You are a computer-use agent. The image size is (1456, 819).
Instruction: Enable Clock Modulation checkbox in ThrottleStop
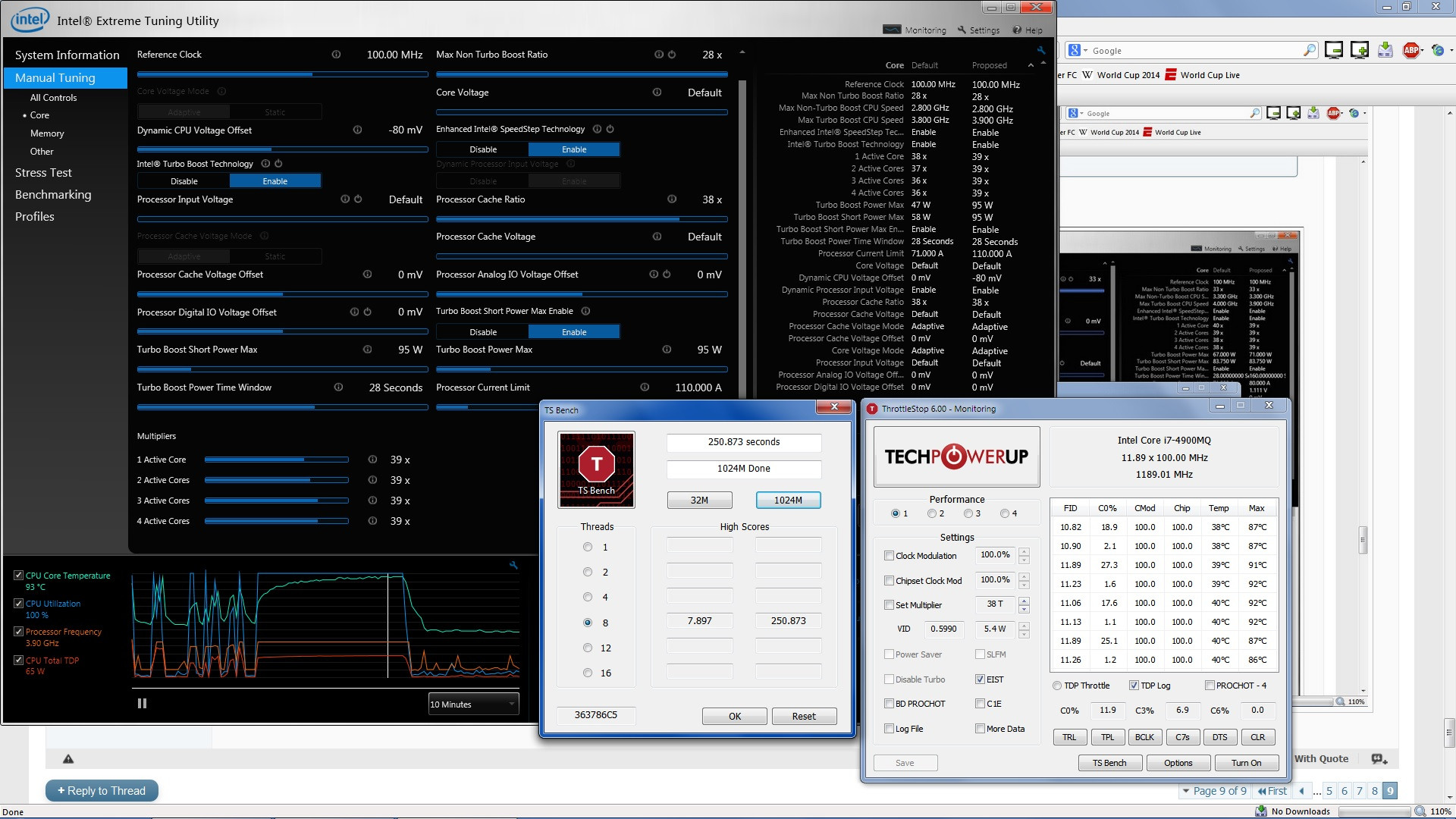[x=889, y=556]
